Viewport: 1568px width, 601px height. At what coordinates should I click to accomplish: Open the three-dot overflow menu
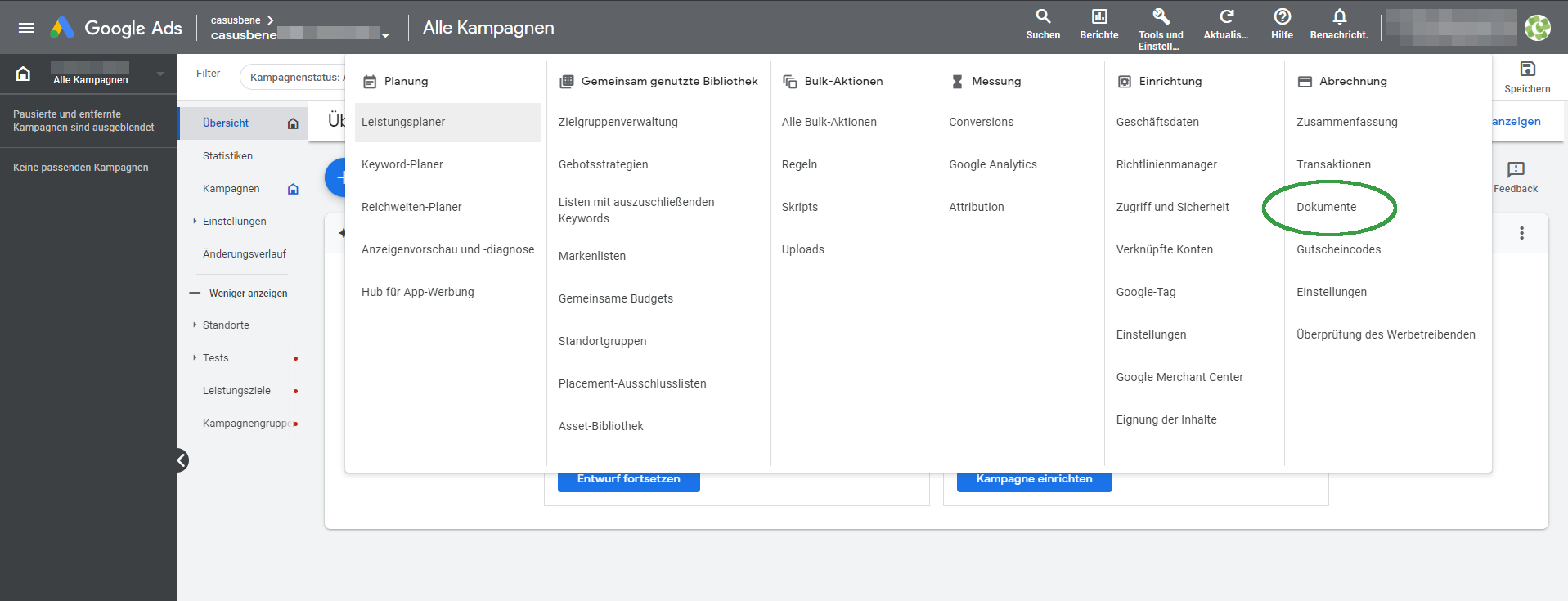point(1521,233)
